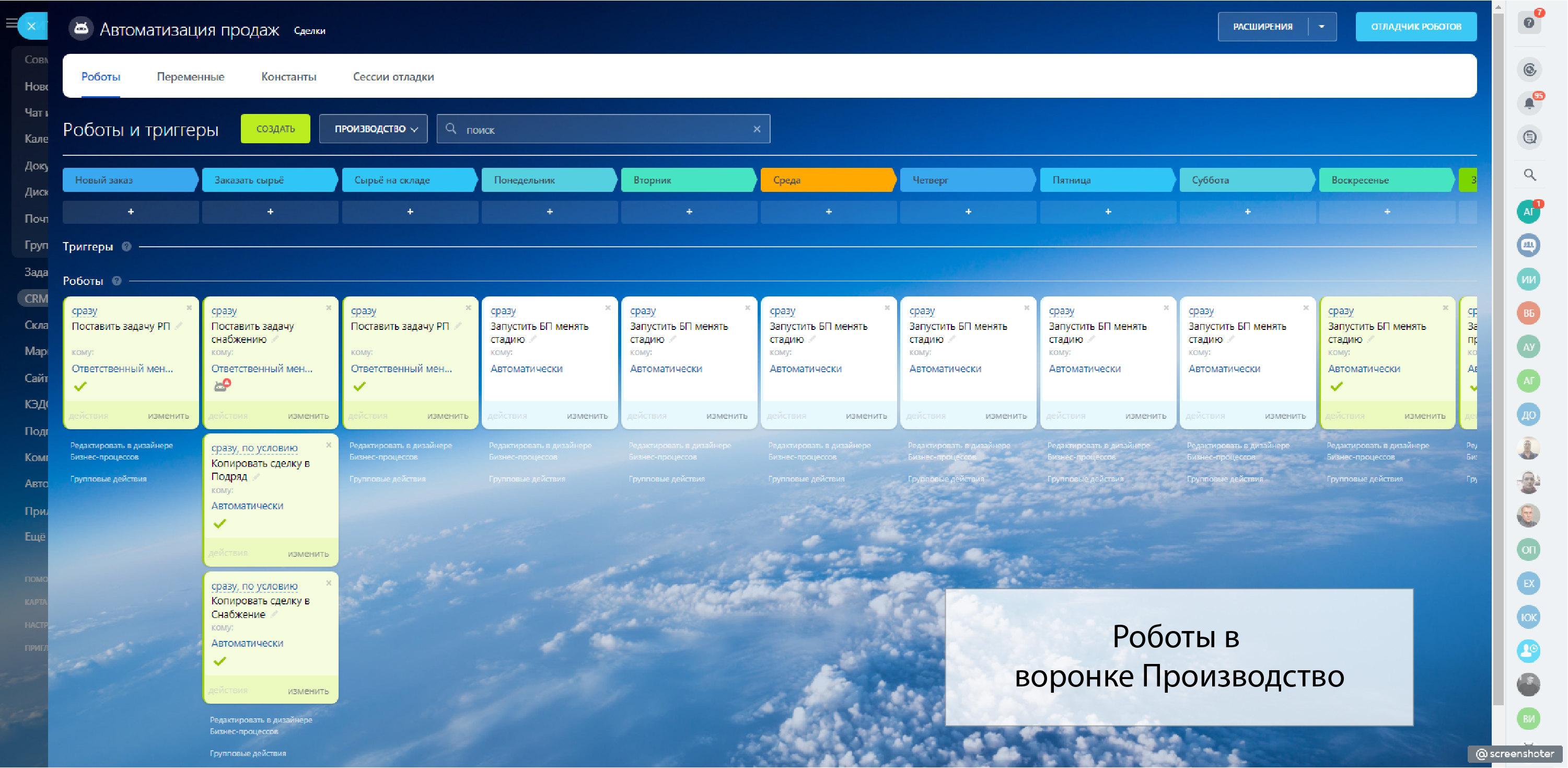1568x768 pixels.
Task: Click pencil icon beside Копировать сделку в Подряд
Action: (256, 477)
